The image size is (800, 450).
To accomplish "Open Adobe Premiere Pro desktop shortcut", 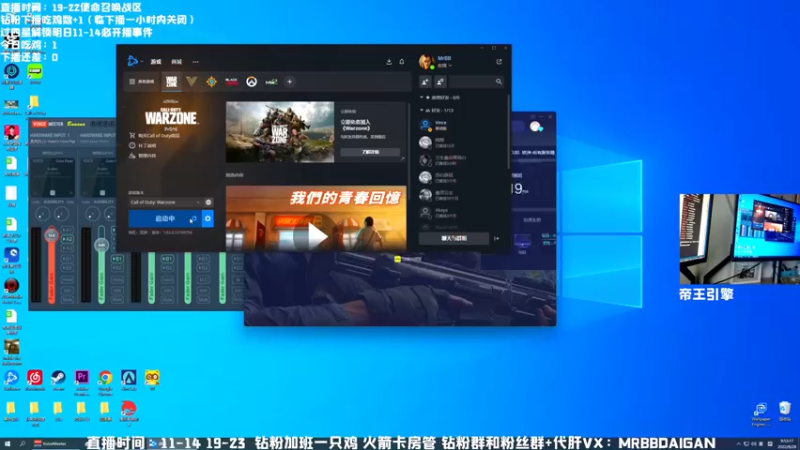I will tap(82, 382).
